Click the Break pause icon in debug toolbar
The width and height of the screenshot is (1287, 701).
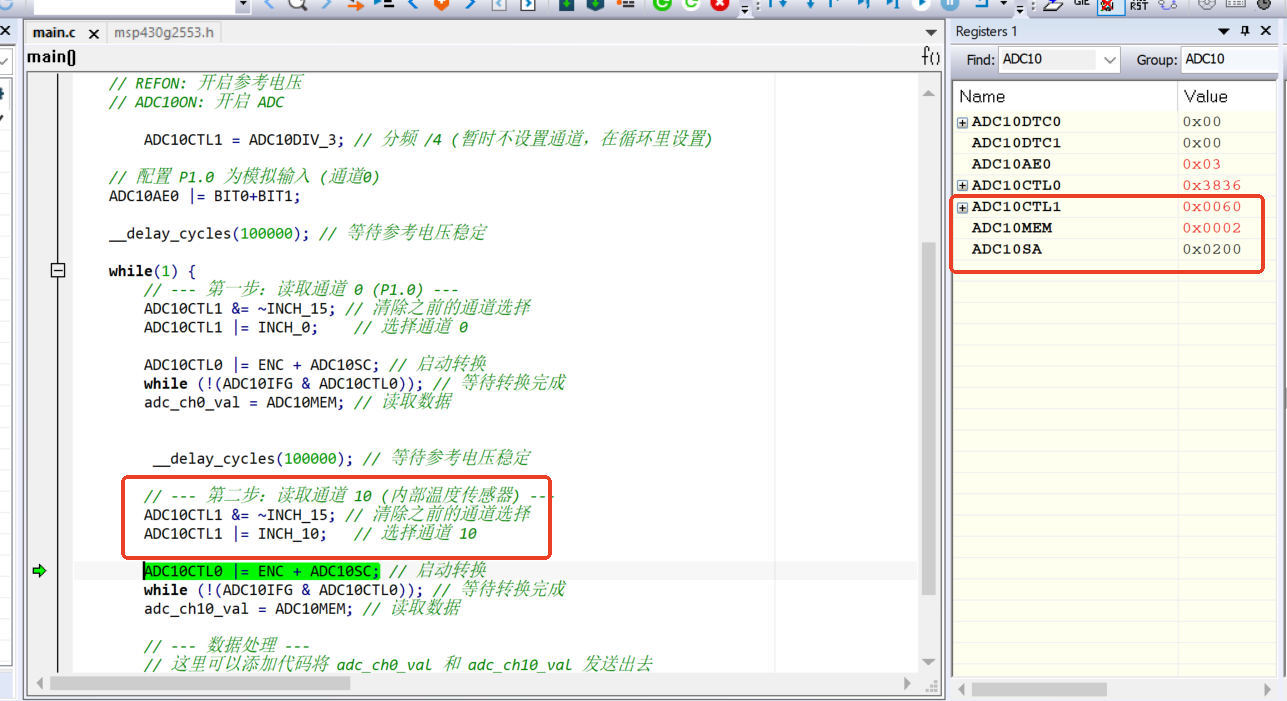[x=950, y=4]
